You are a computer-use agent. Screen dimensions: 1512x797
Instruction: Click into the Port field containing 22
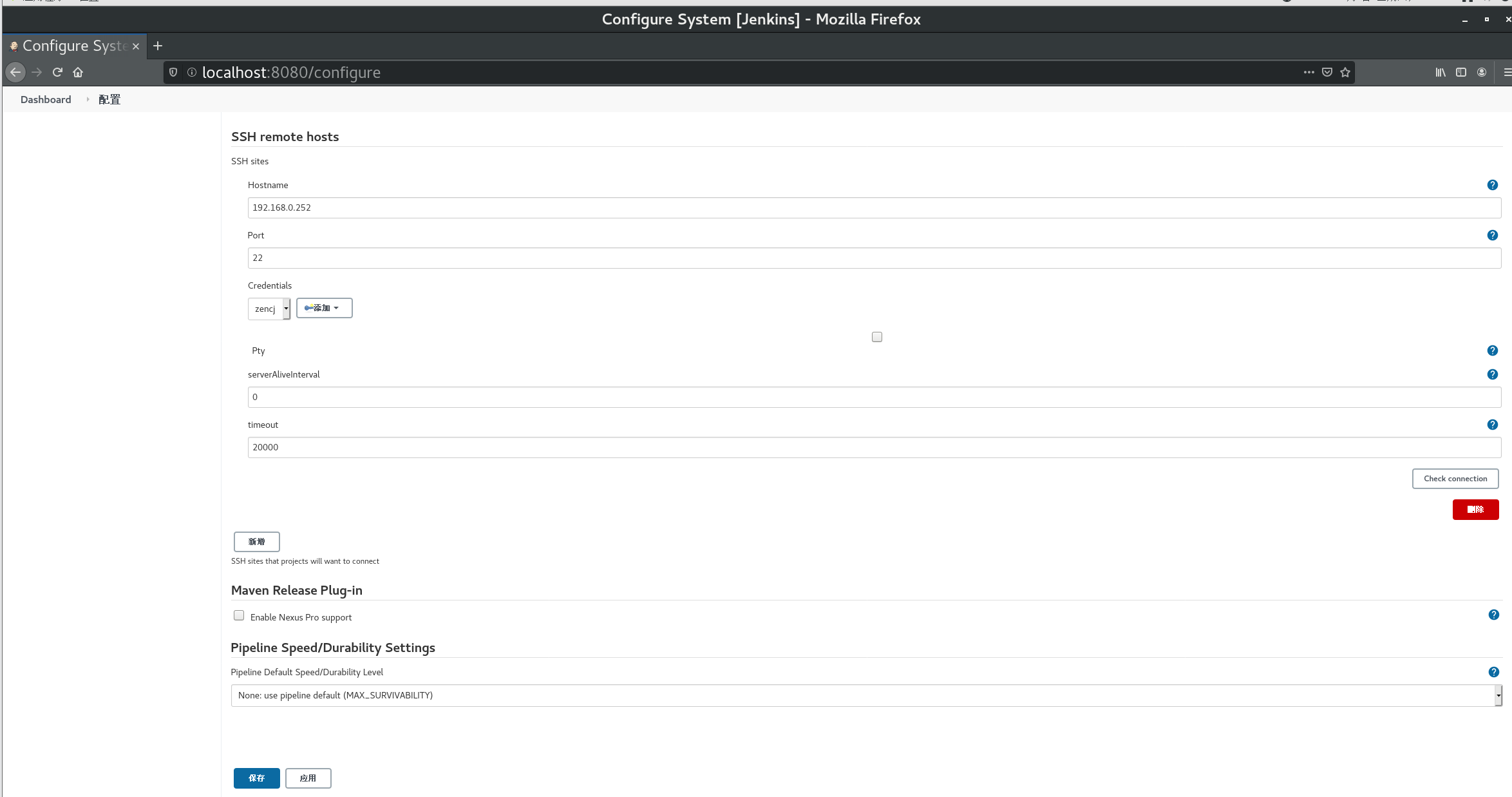pos(874,258)
